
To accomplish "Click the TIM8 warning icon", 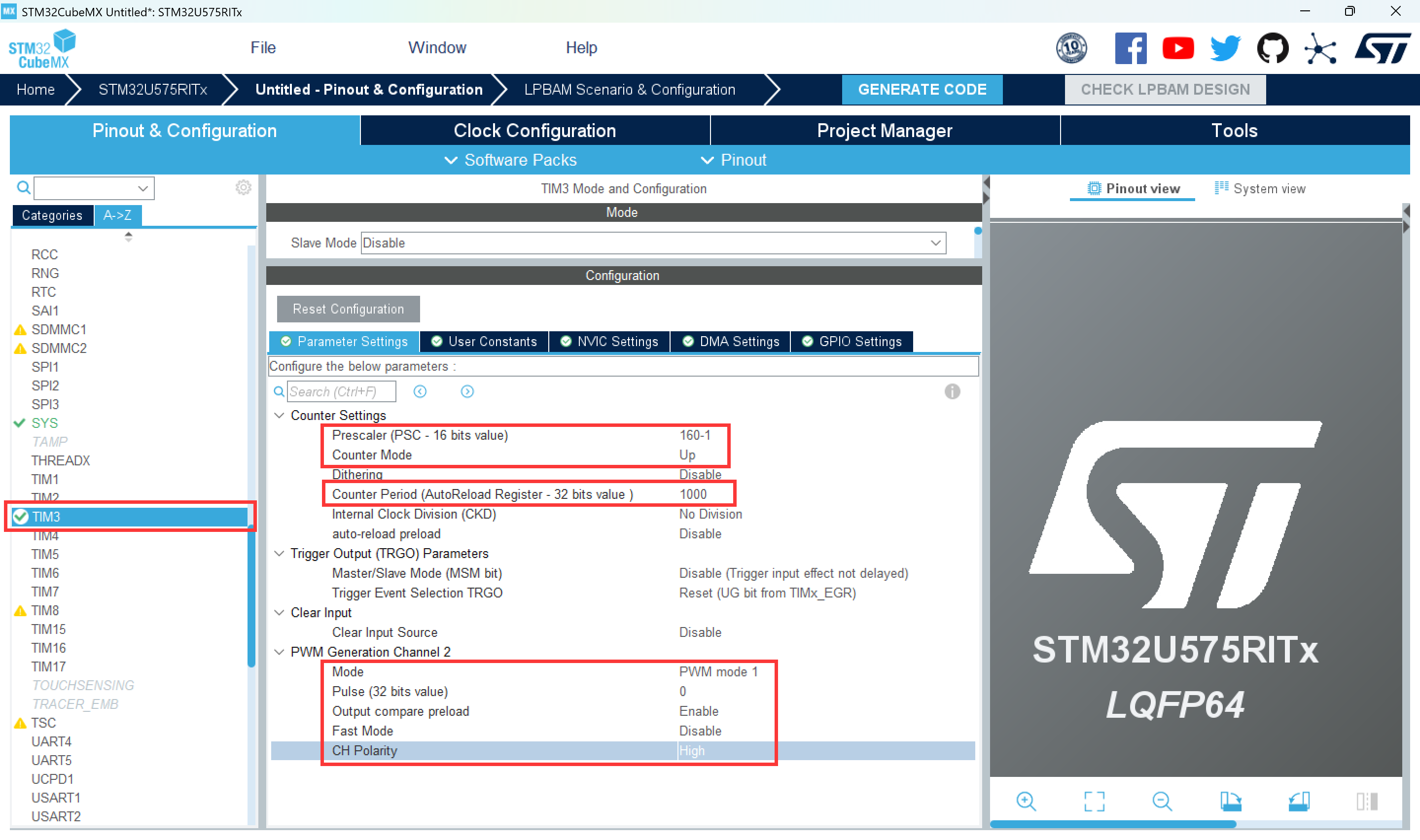I will pyautogui.click(x=20, y=610).
